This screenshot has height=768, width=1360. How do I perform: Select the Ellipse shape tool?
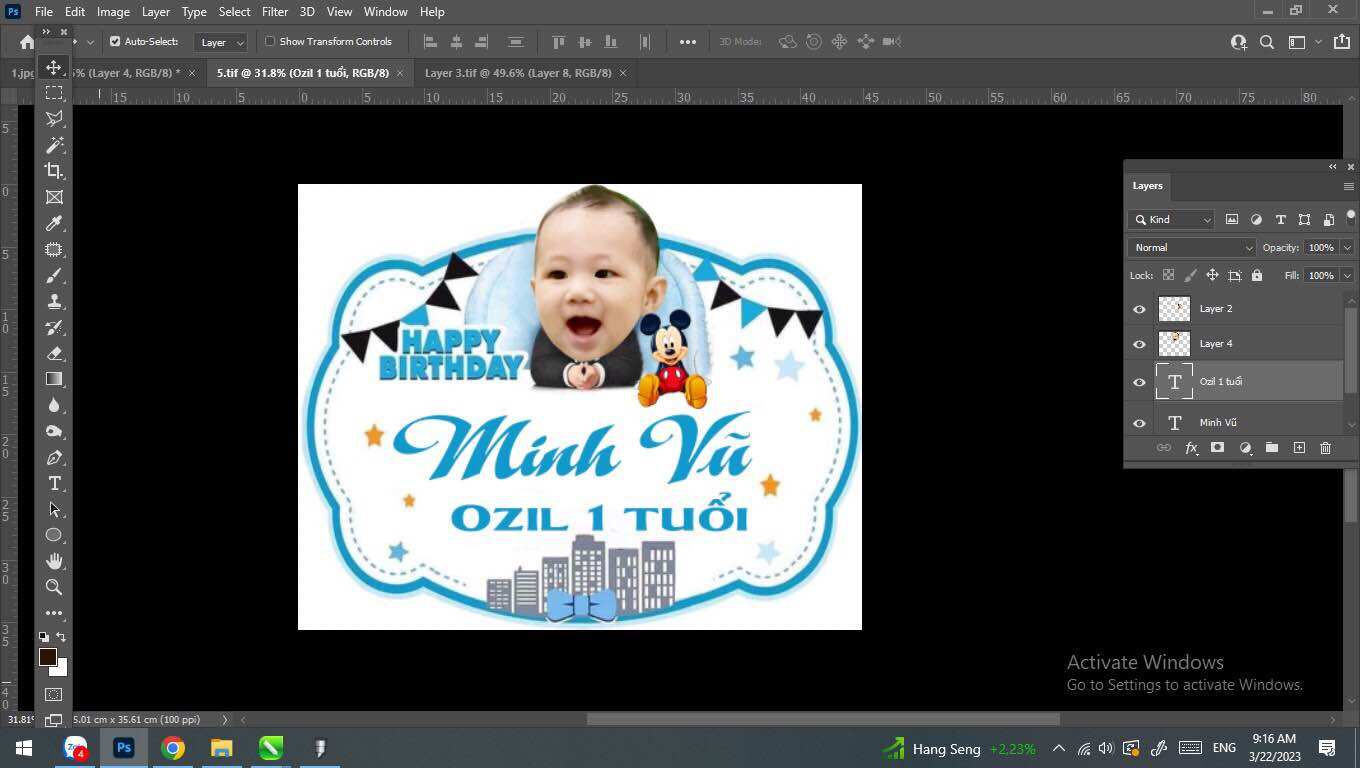point(54,535)
